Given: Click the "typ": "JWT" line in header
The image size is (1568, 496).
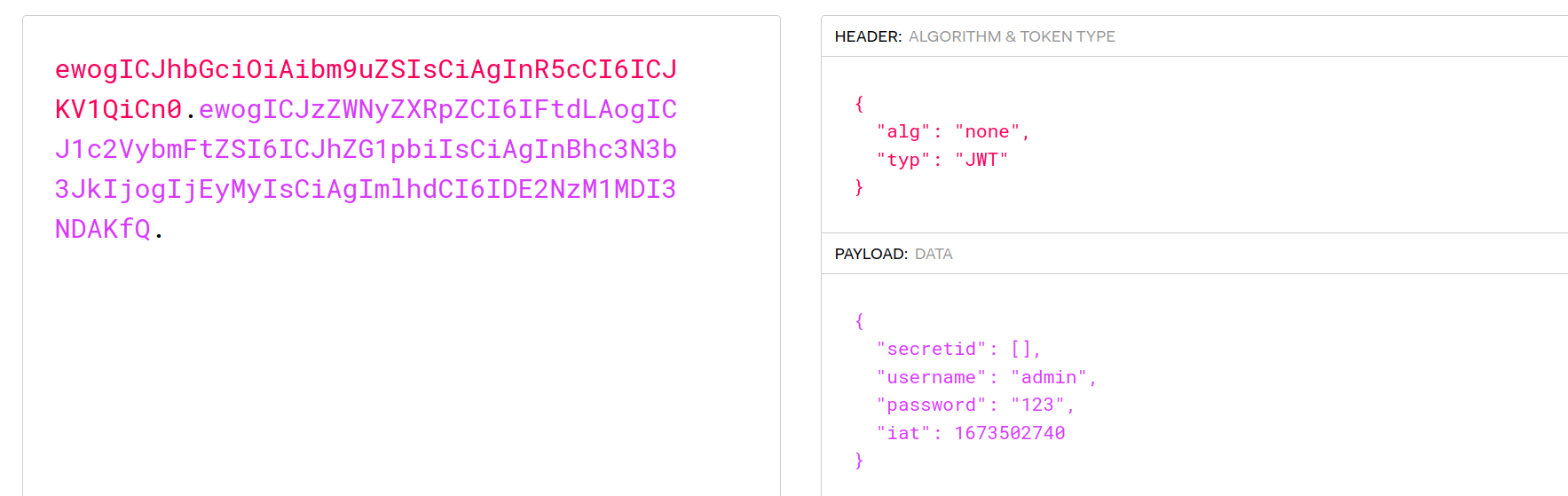Looking at the screenshot, I should click(x=942, y=161).
